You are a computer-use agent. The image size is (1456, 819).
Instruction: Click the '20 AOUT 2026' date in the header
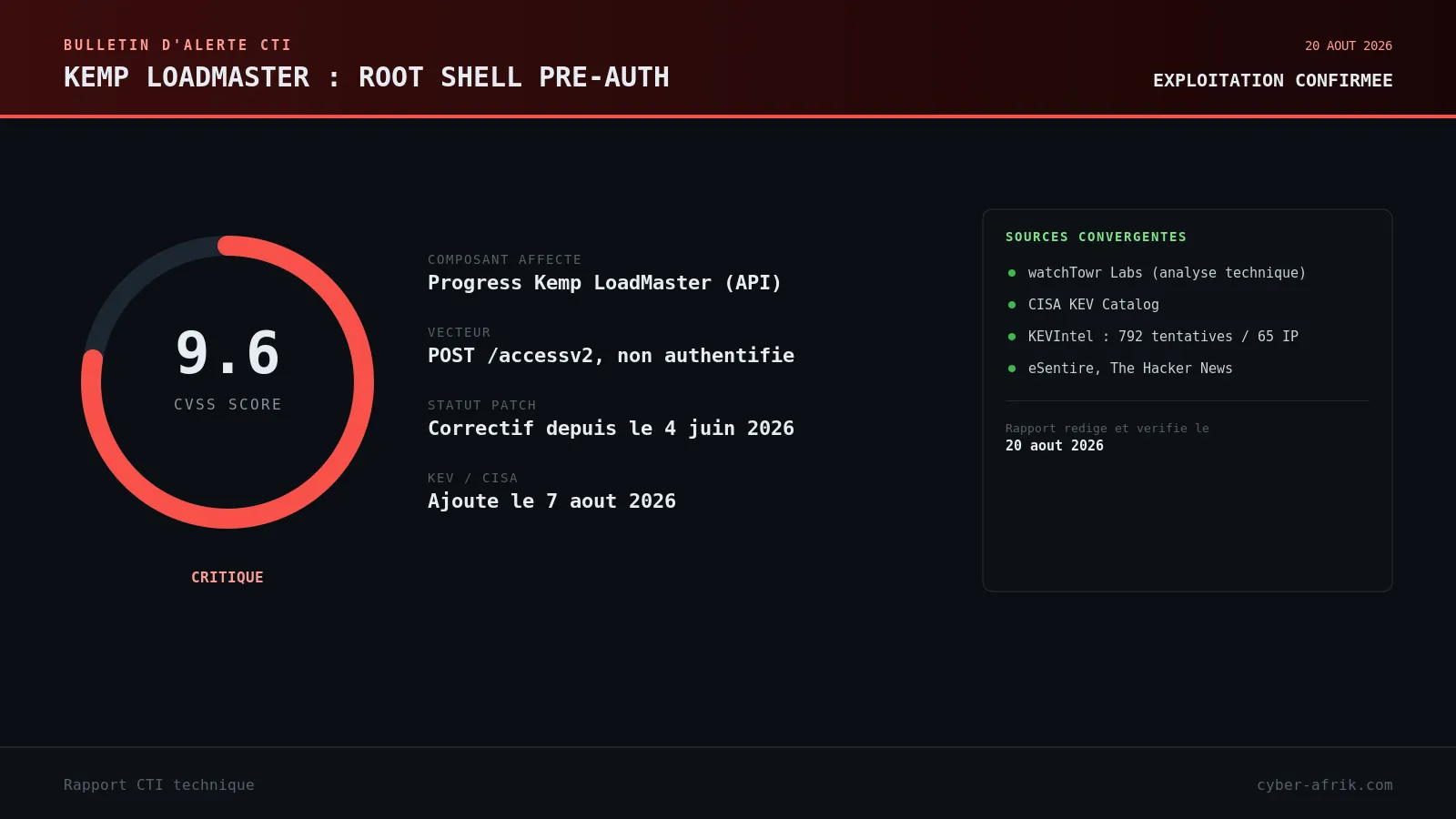click(x=1349, y=45)
